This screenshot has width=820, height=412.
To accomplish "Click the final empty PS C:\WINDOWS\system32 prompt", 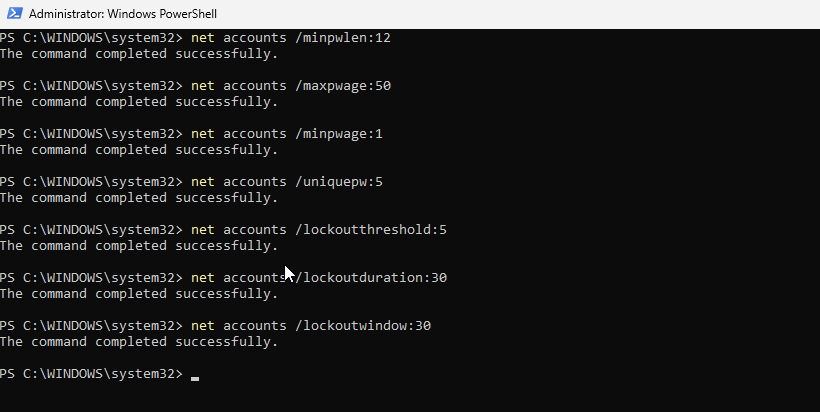I will [x=92, y=373].
